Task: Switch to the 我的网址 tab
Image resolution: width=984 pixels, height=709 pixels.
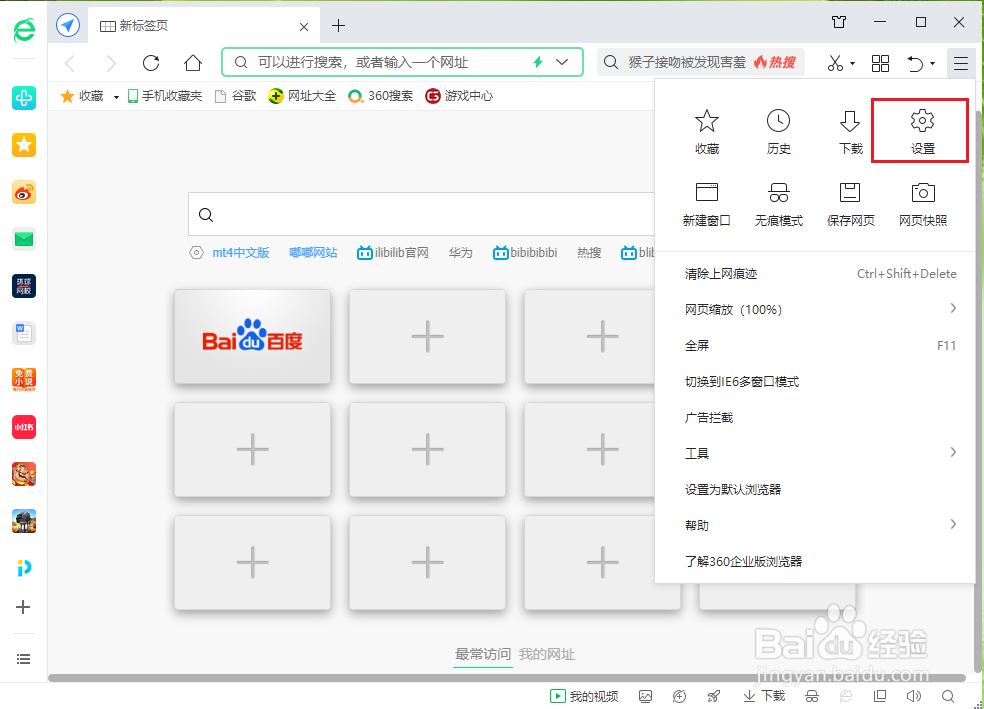Action: [546, 653]
